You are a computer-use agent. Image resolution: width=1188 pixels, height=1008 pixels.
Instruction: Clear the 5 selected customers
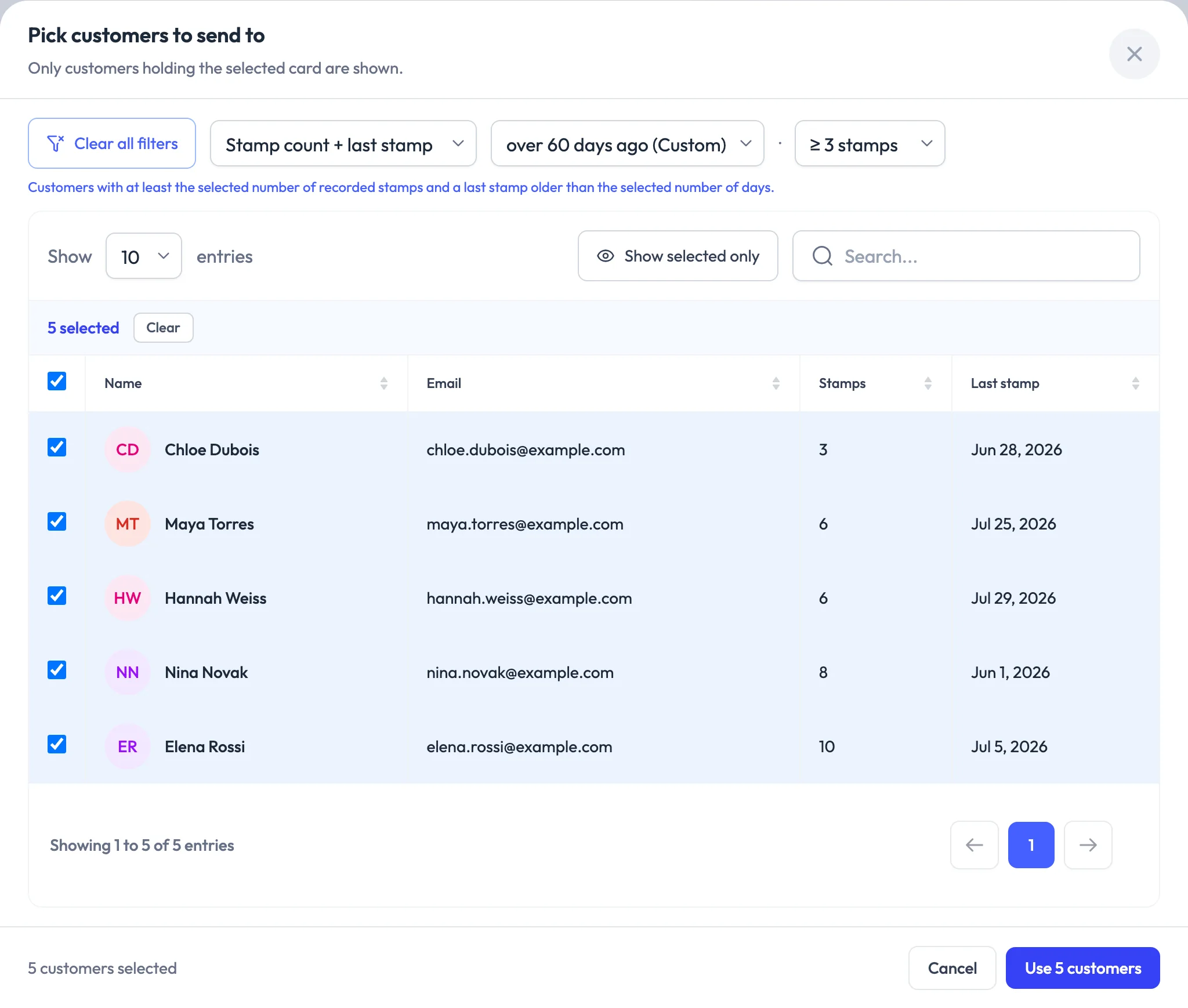pyautogui.click(x=163, y=328)
